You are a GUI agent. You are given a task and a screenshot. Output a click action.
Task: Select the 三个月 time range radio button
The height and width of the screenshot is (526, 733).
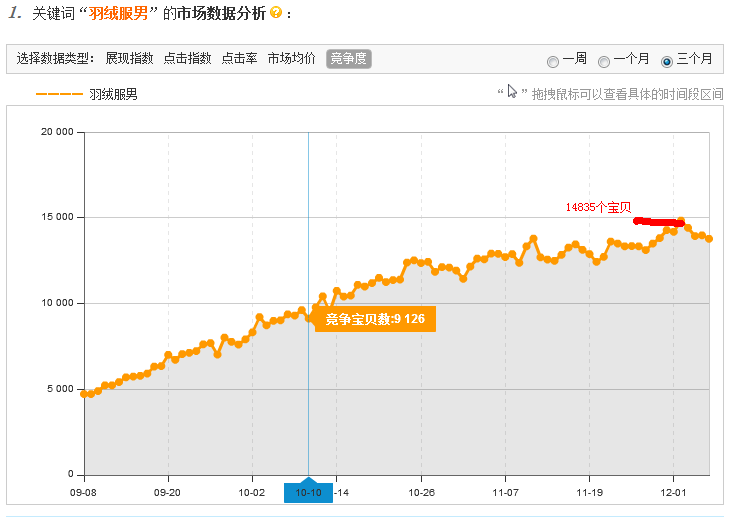[x=667, y=61]
